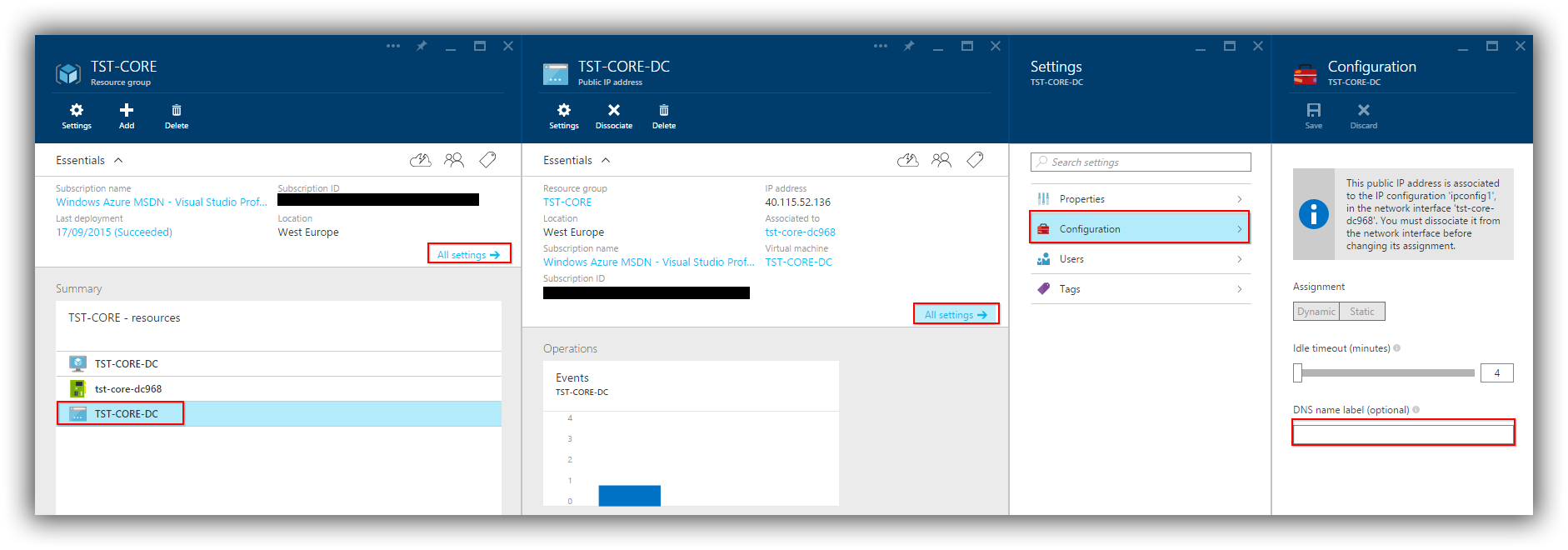Viewport: 1568px width, 550px height.
Task: Collapse Essentials in TST-CORE resource group blade
Action: tap(118, 160)
